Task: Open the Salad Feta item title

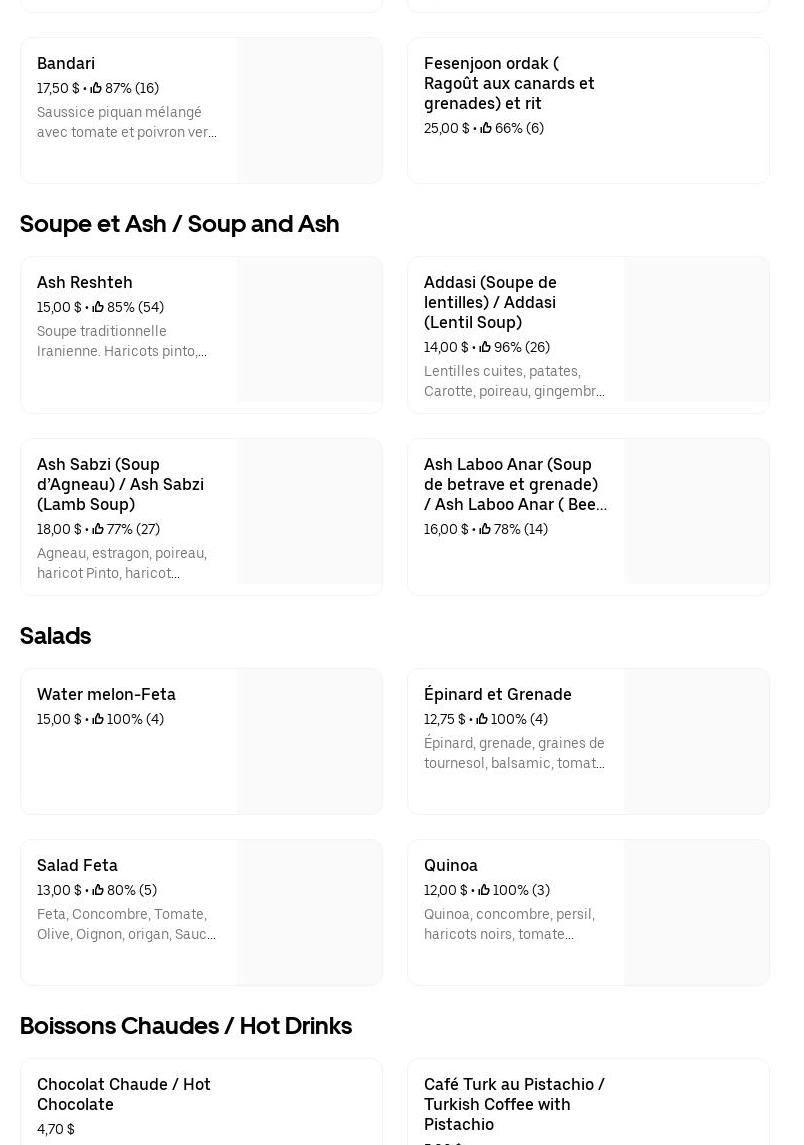Action: (x=77, y=865)
